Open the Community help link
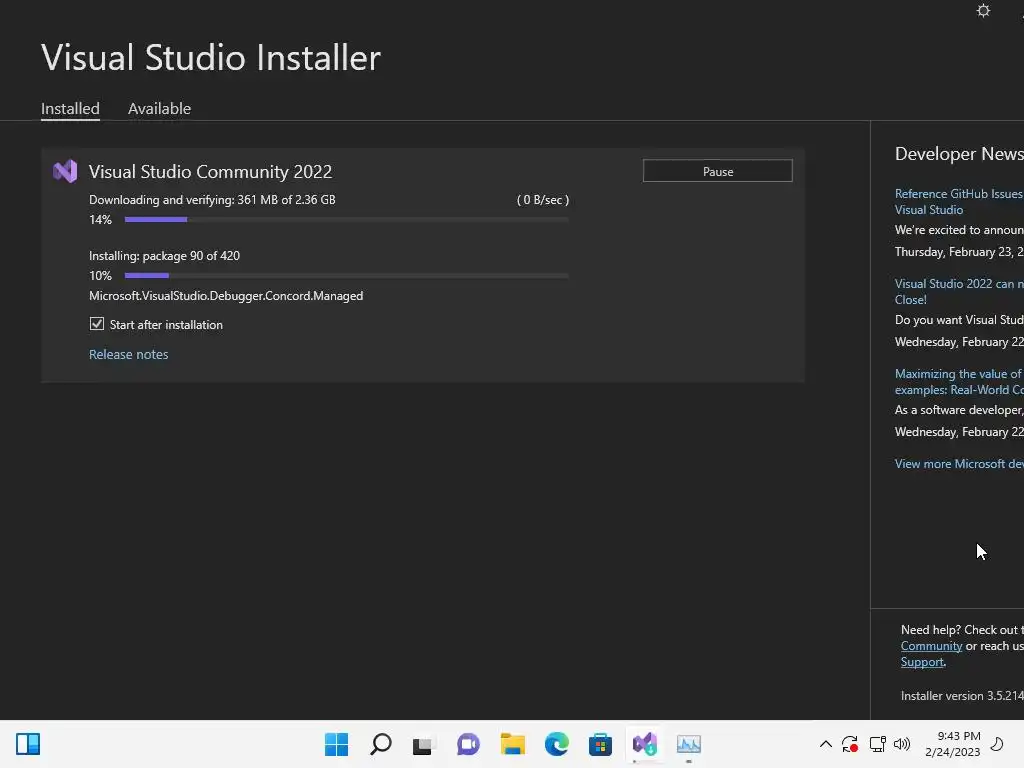Image resolution: width=1024 pixels, height=768 pixels. click(x=931, y=646)
